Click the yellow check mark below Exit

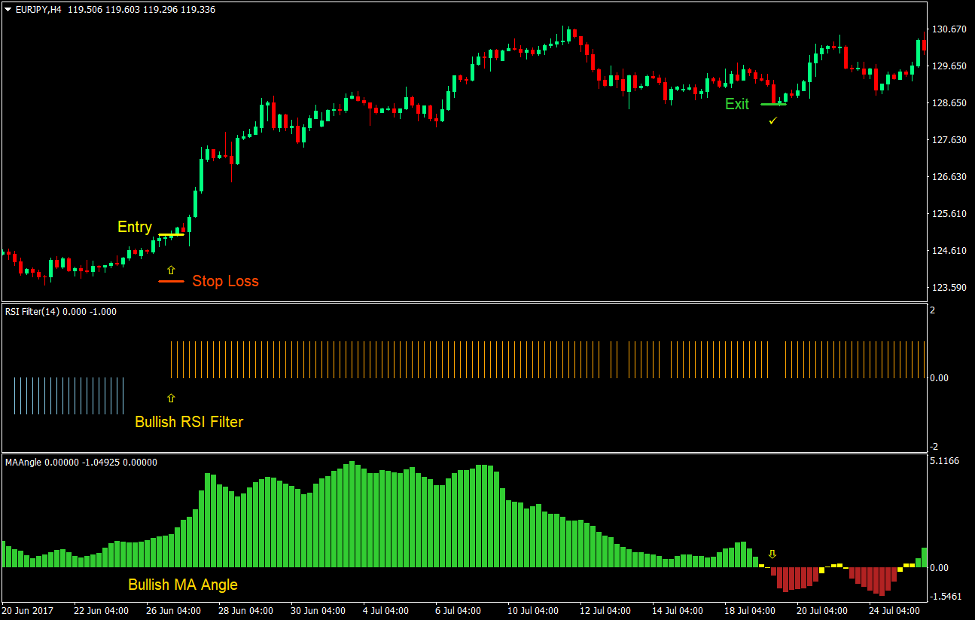pos(772,121)
